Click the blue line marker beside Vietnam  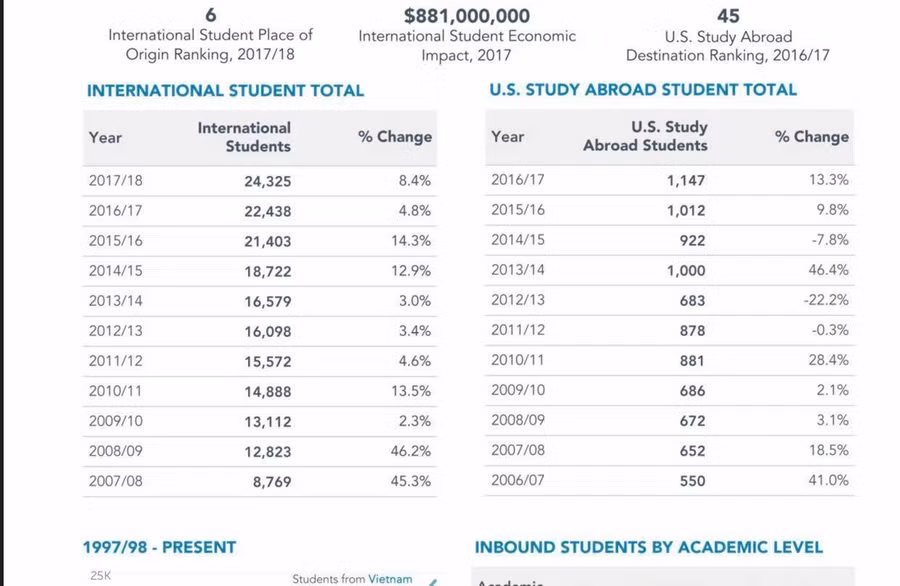tap(433, 580)
